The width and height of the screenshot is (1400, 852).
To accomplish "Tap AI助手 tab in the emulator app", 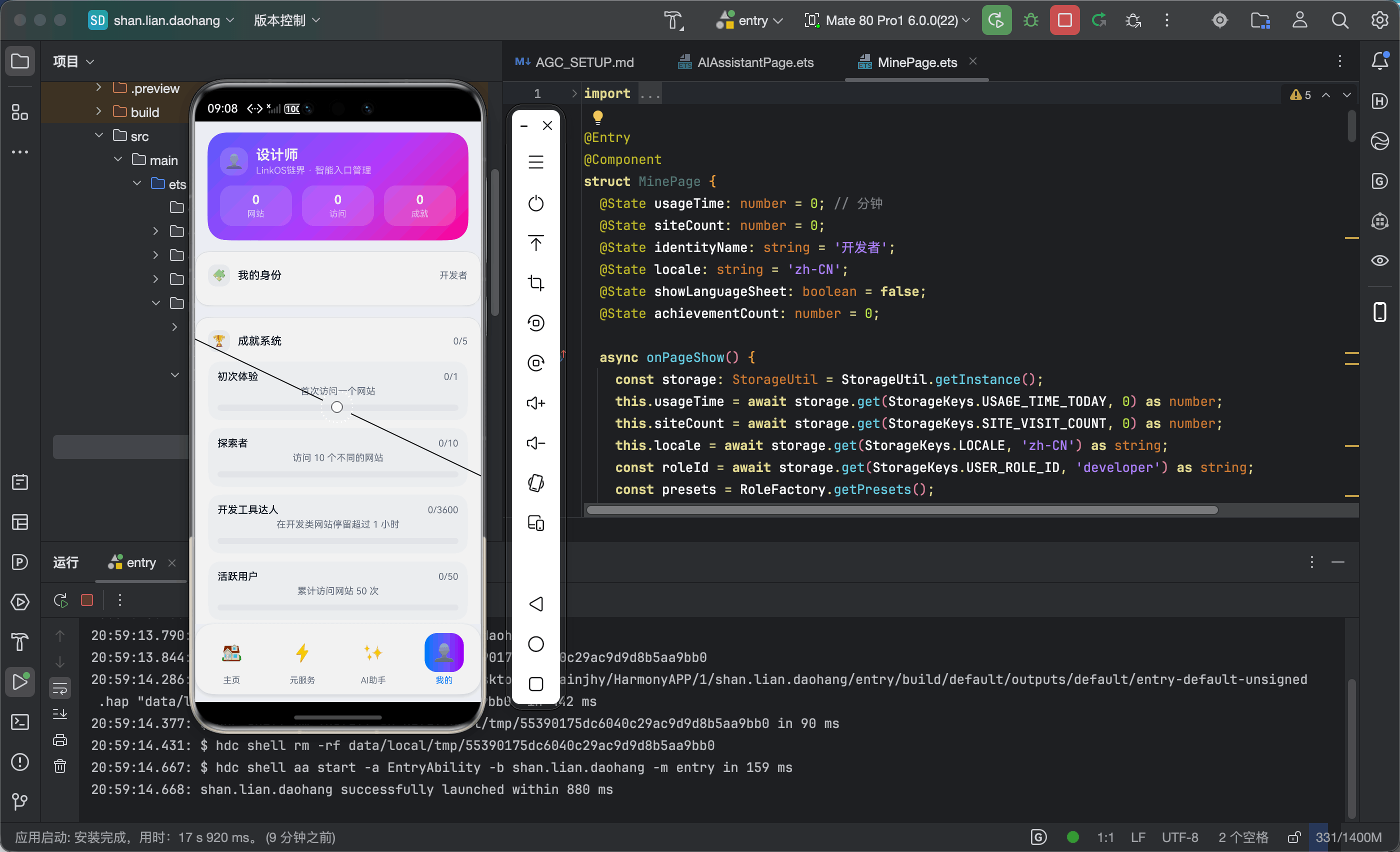I will pyautogui.click(x=373, y=662).
